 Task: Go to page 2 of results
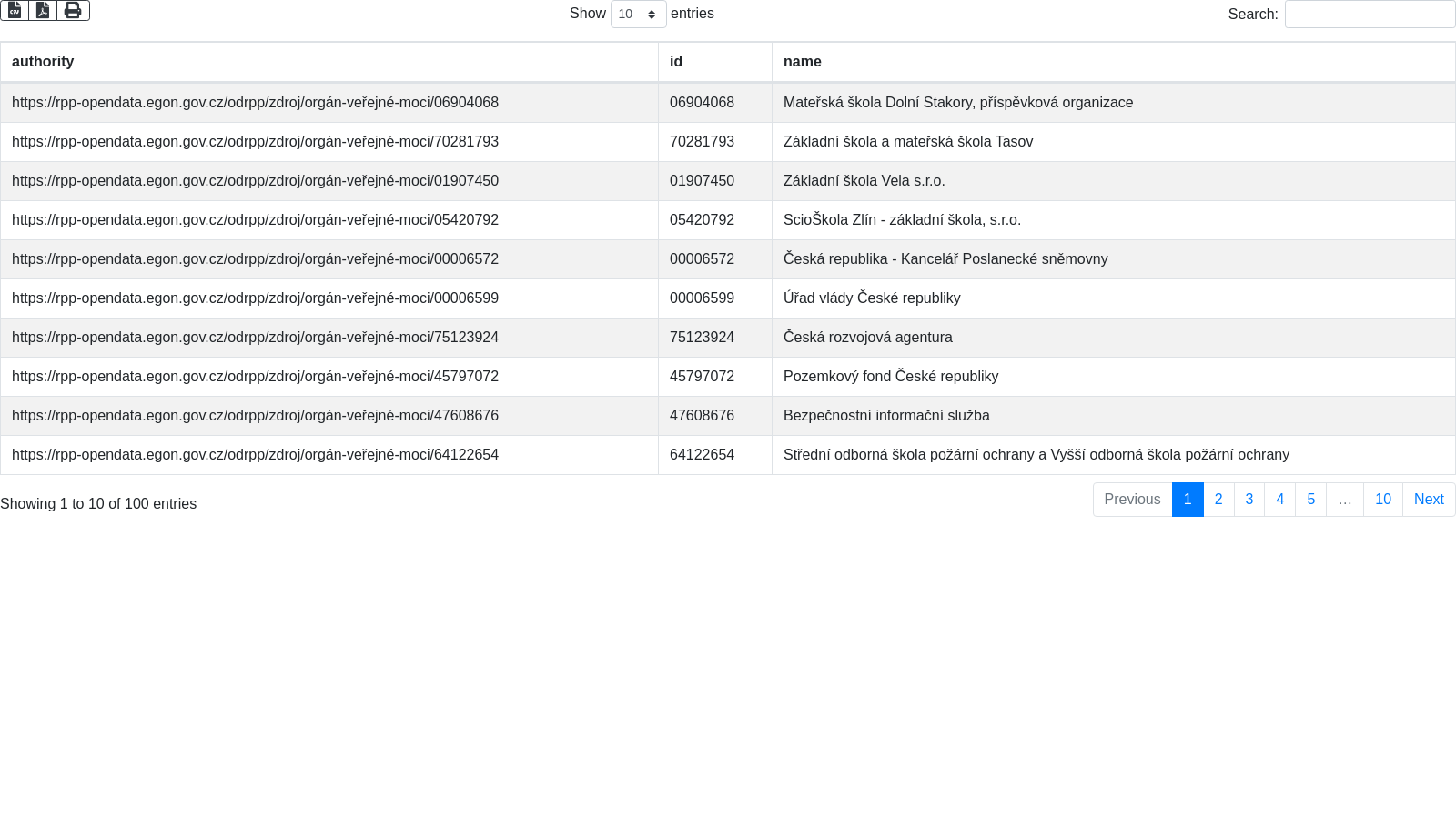[1218, 500]
